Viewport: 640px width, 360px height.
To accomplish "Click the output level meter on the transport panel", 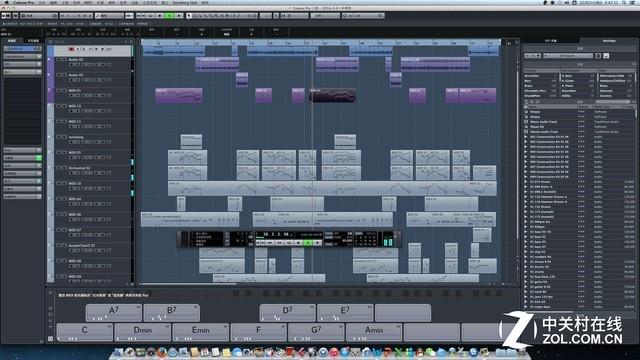I will [388, 239].
